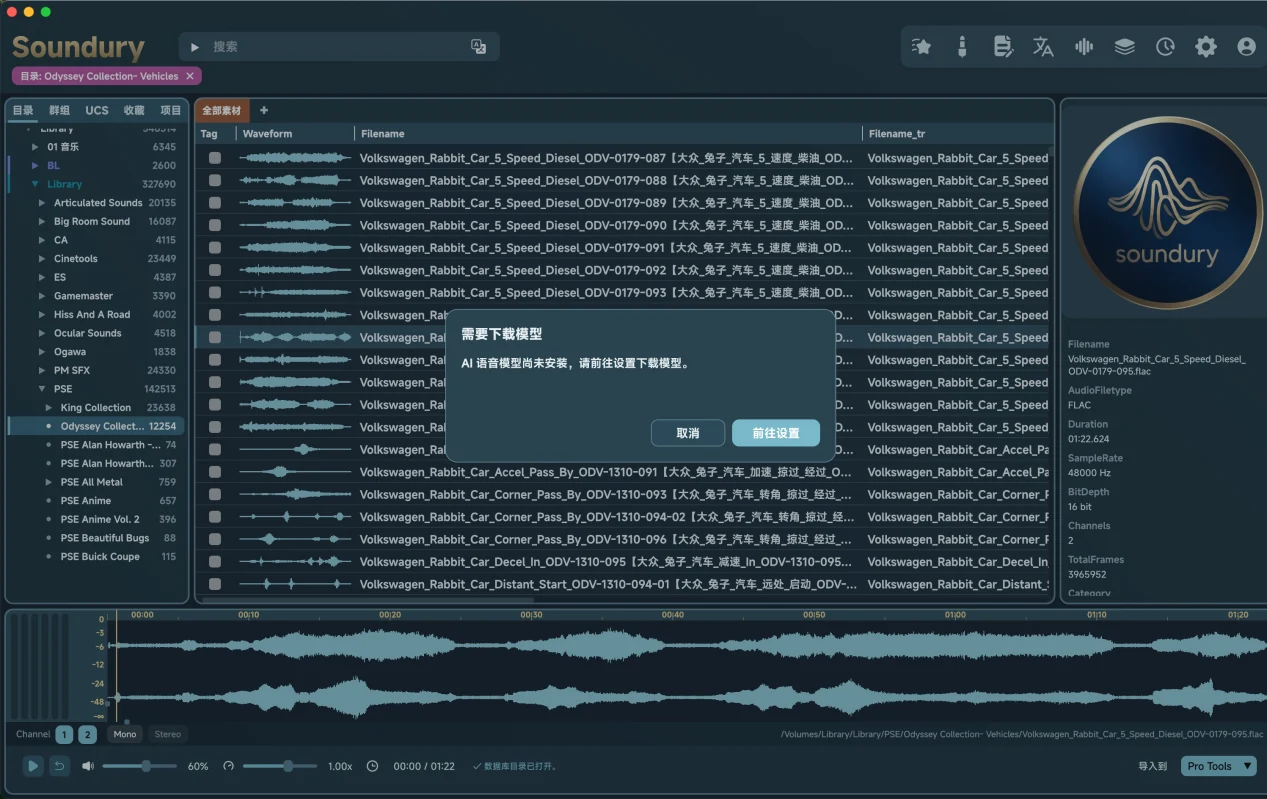This screenshot has width=1267, height=799.
Task: Tick the tag checkbox for Decel_In ODV-1310-095
Action: click(214, 562)
